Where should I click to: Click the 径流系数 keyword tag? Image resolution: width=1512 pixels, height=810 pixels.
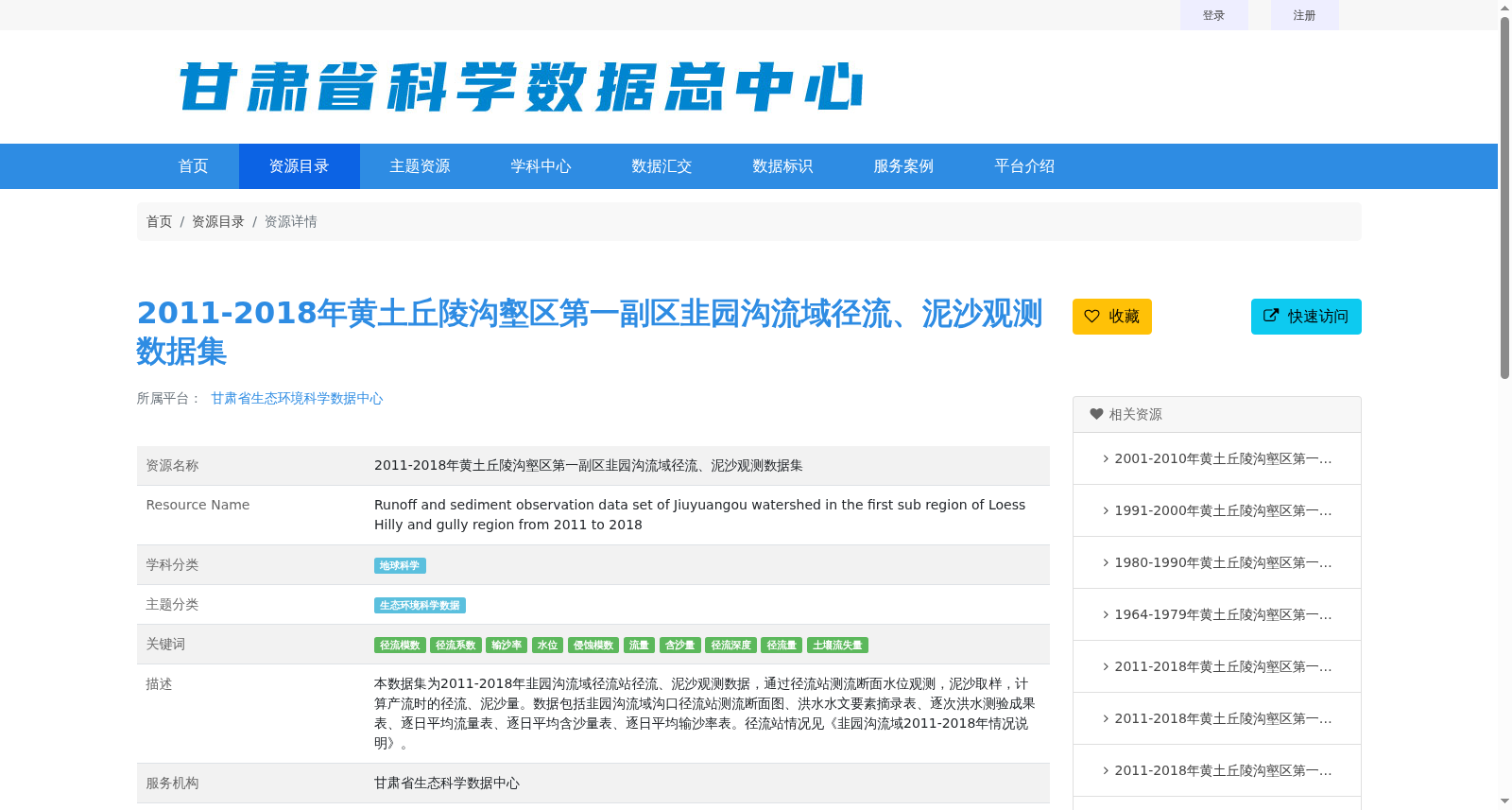[455, 646]
